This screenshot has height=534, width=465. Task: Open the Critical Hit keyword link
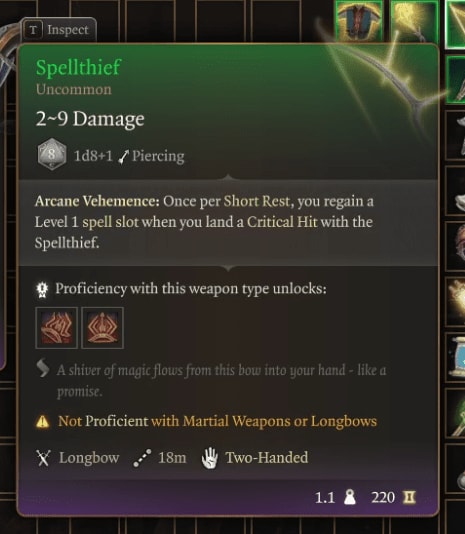pos(282,222)
